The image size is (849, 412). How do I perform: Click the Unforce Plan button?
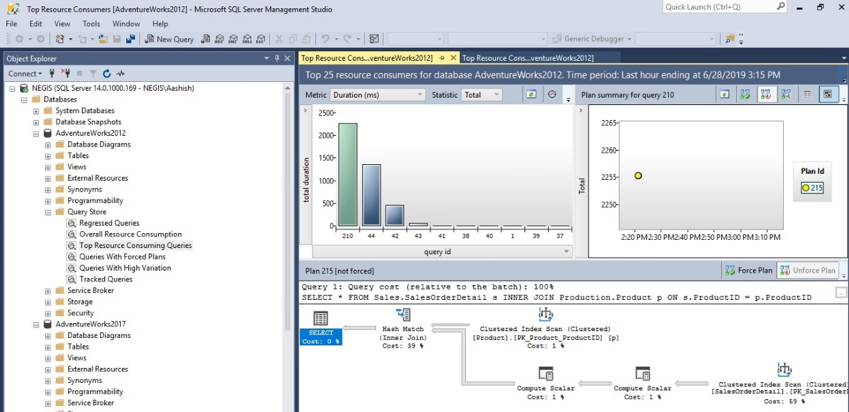pos(807,270)
